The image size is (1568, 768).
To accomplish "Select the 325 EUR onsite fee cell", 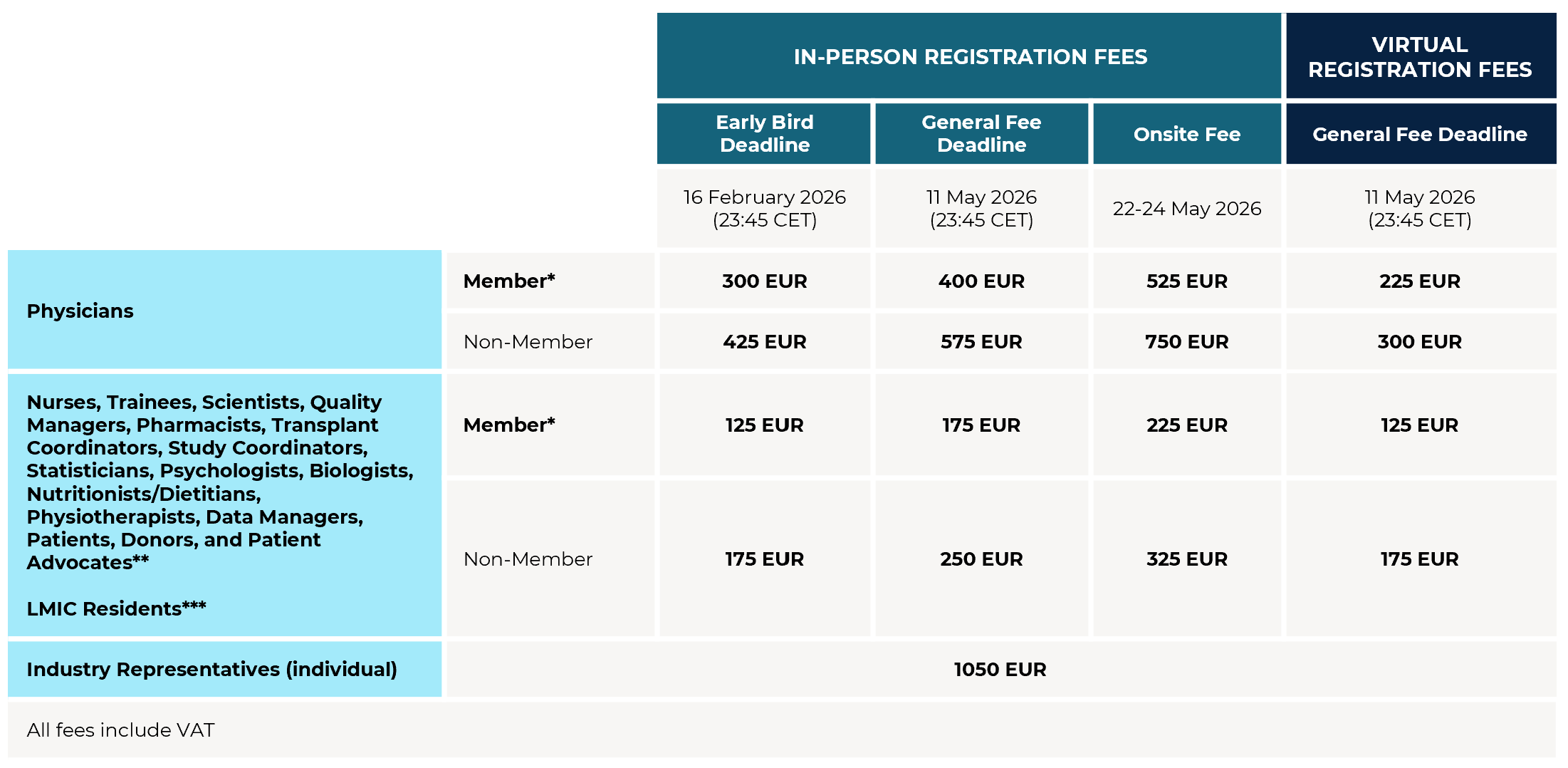I will (x=1186, y=559).
